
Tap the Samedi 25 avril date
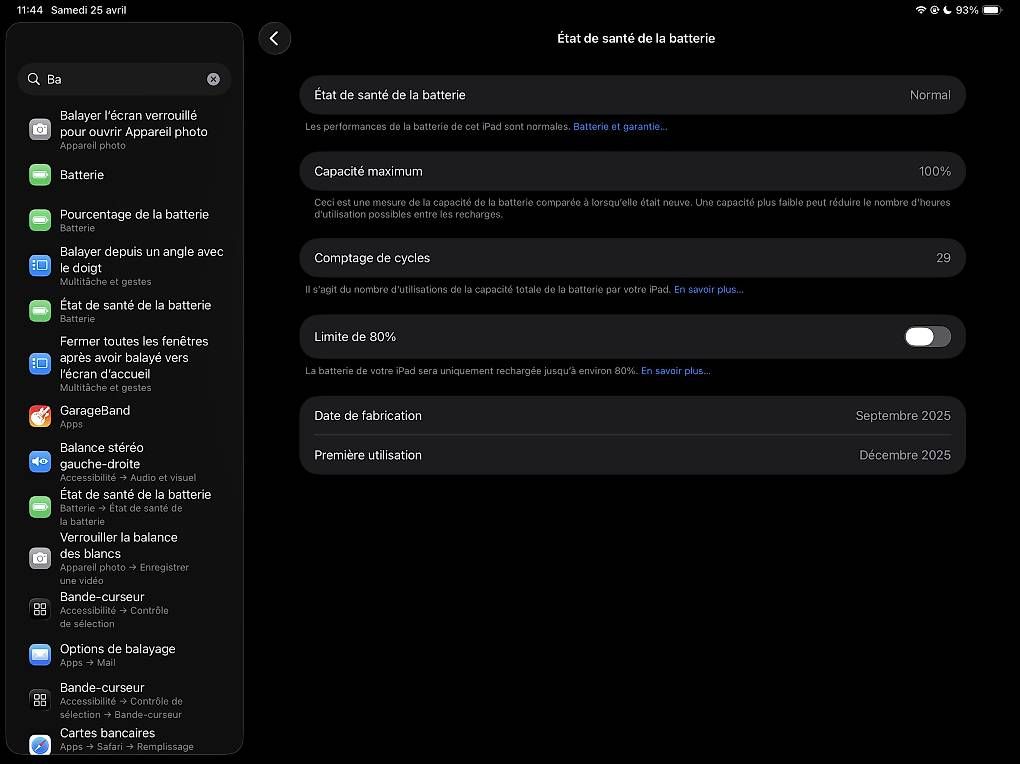pyautogui.click(x=88, y=10)
